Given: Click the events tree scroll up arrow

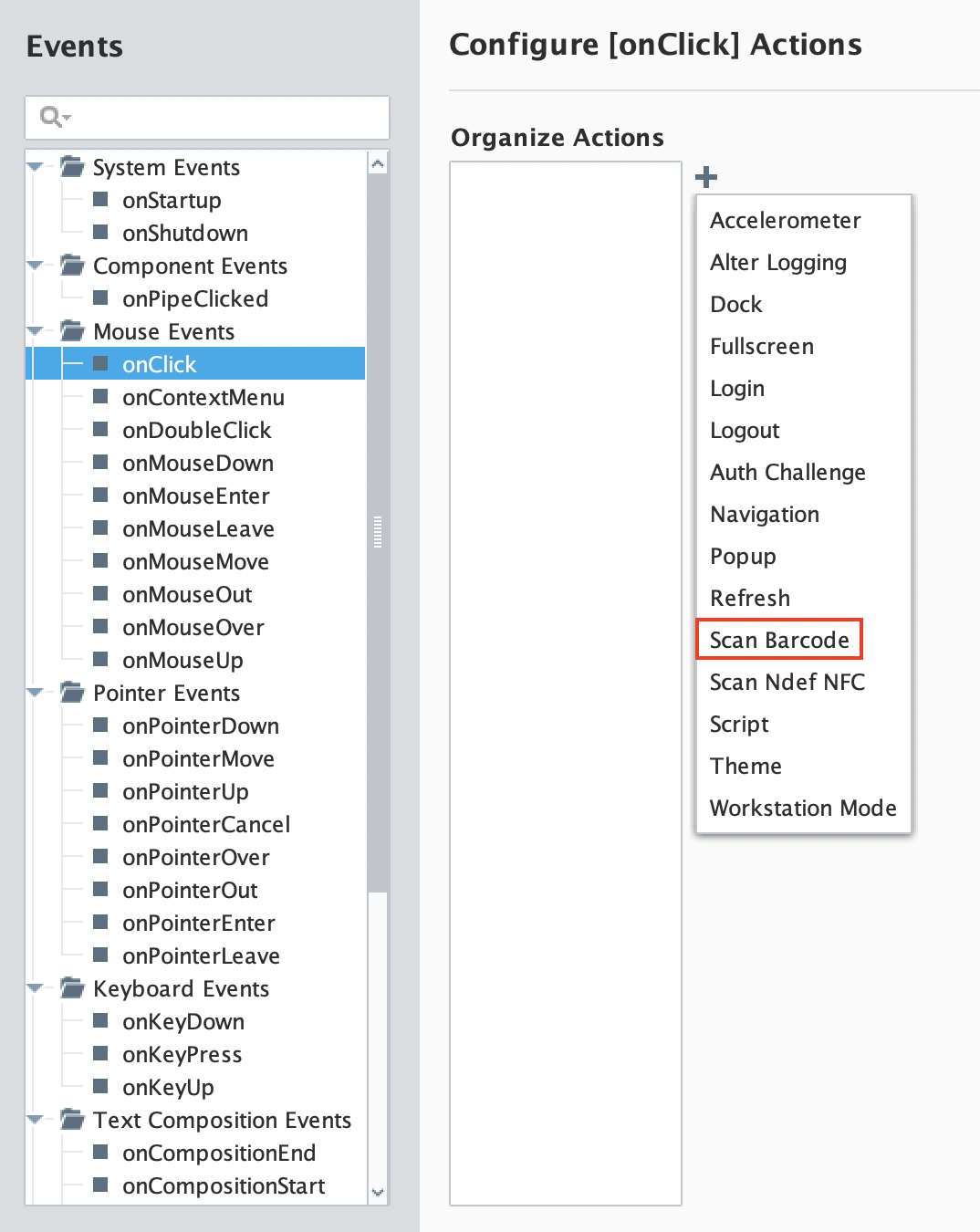Looking at the screenshot, I should [378, 163].
